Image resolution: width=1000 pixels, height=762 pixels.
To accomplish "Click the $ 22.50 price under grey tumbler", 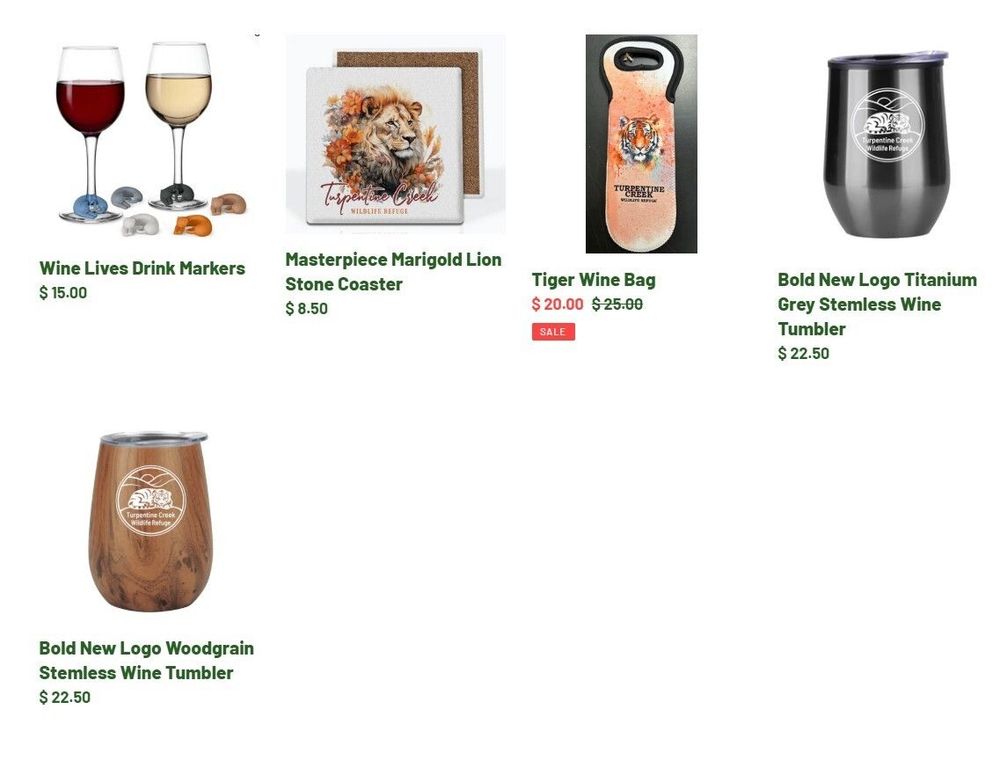I will tap(803, 353).
